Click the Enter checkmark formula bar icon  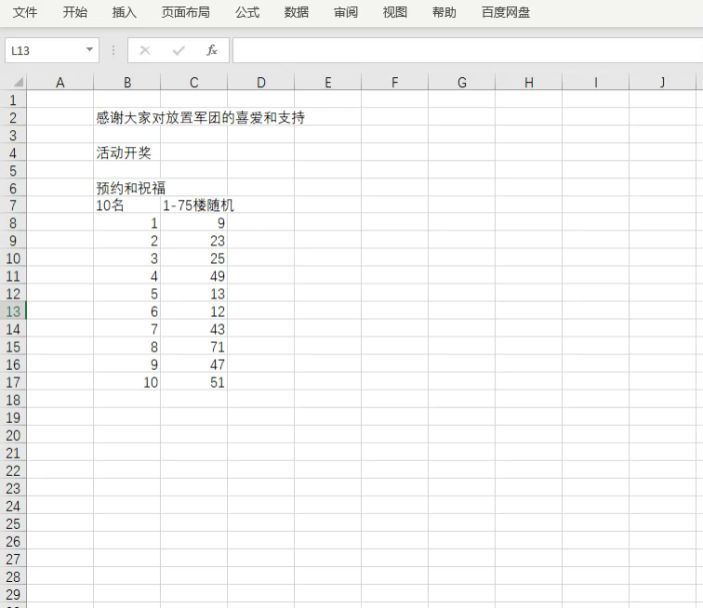click(x=178, y=50)
